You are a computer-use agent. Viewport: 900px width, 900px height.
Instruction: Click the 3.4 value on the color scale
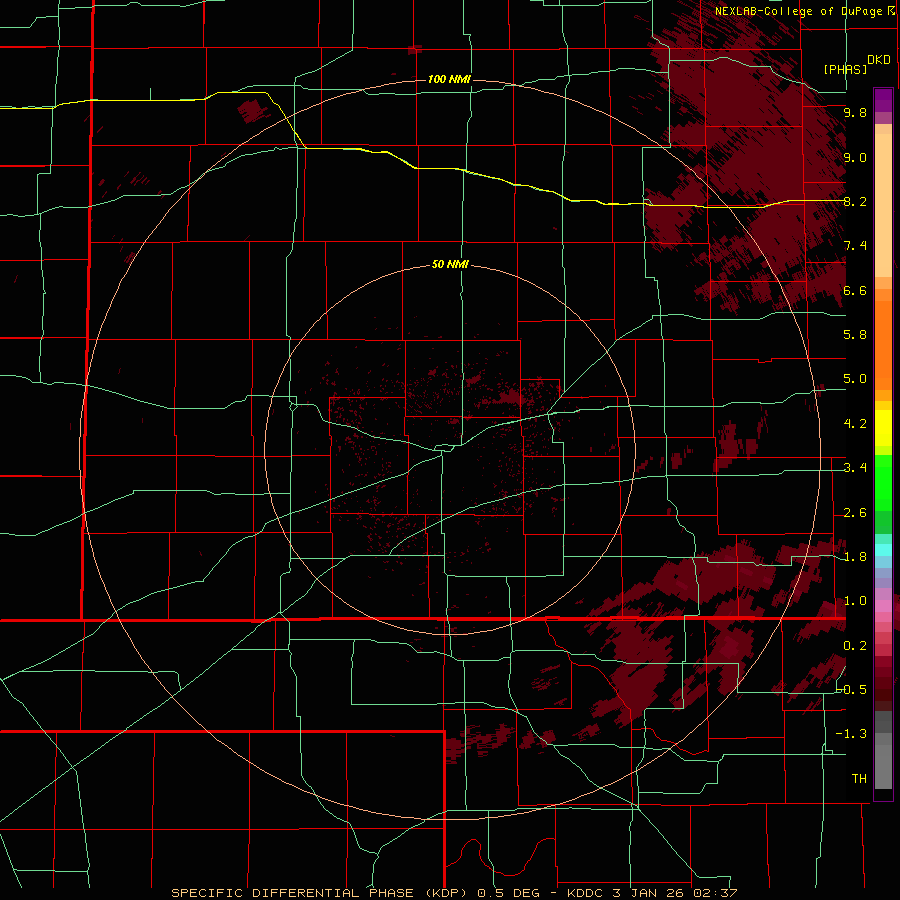point(855,468)
